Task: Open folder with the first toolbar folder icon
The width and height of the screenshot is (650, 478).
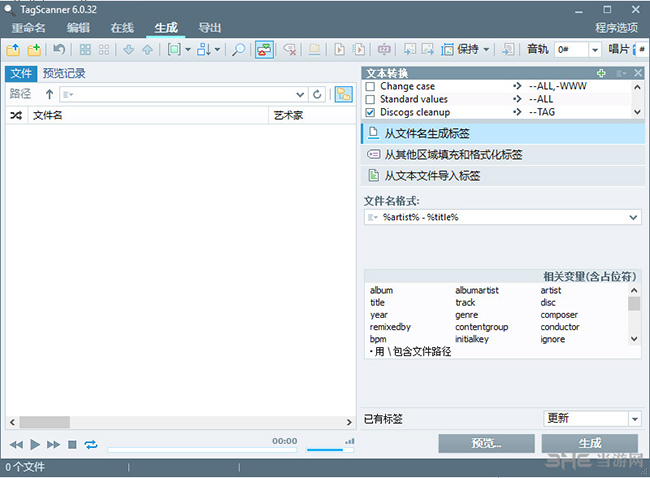Action: pyautogui.click(x=13, y=50)
